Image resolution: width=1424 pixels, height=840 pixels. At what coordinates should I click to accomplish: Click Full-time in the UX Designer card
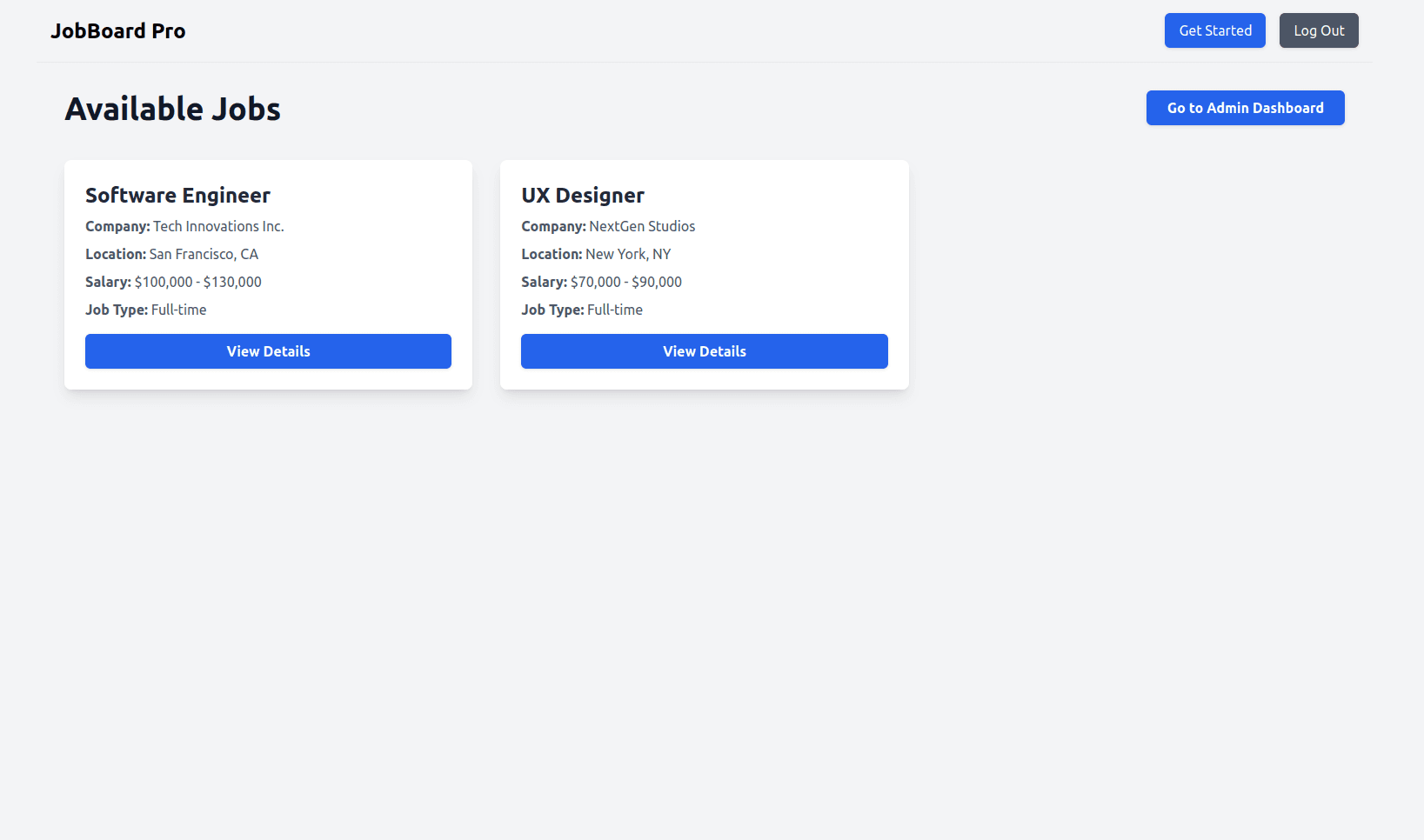[x=615, y=310]
